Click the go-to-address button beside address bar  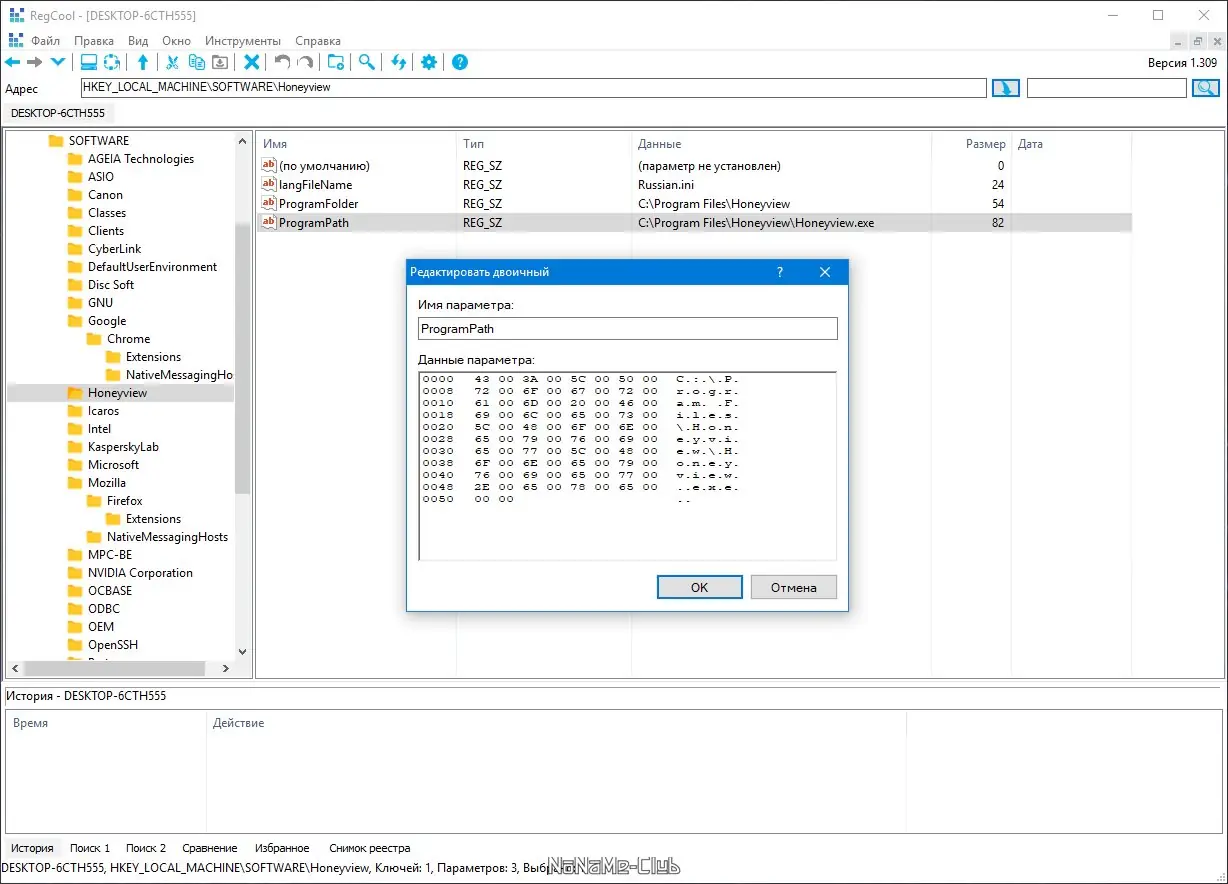pyautogui.click(x=1005, y=88)
